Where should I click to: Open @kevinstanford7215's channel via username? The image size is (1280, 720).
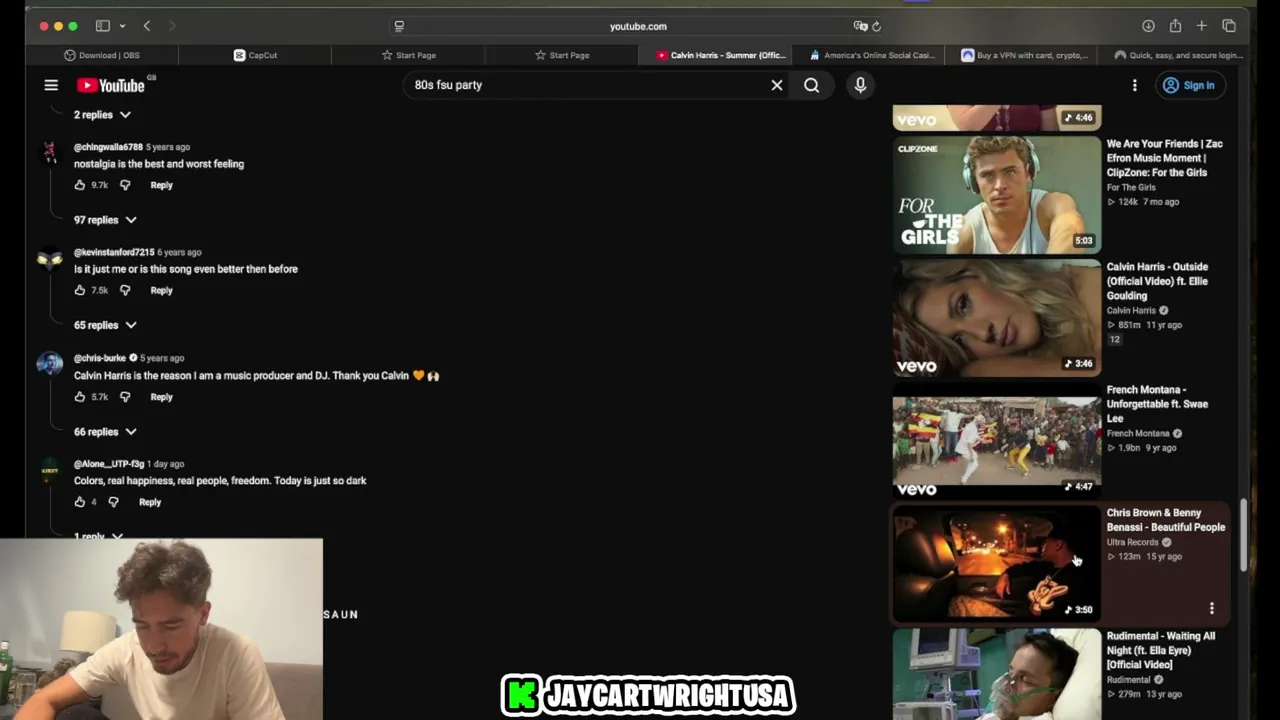click(x=114, y=252)
